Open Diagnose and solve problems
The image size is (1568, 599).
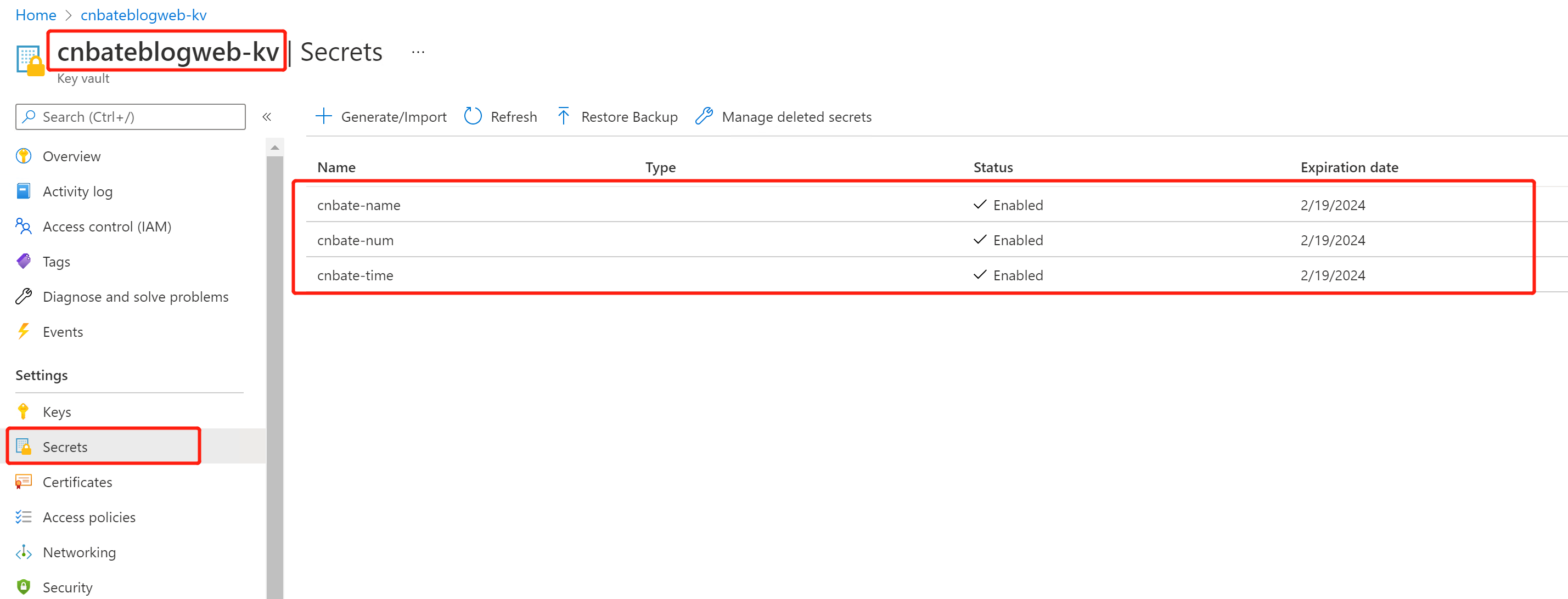pos(136,297)
